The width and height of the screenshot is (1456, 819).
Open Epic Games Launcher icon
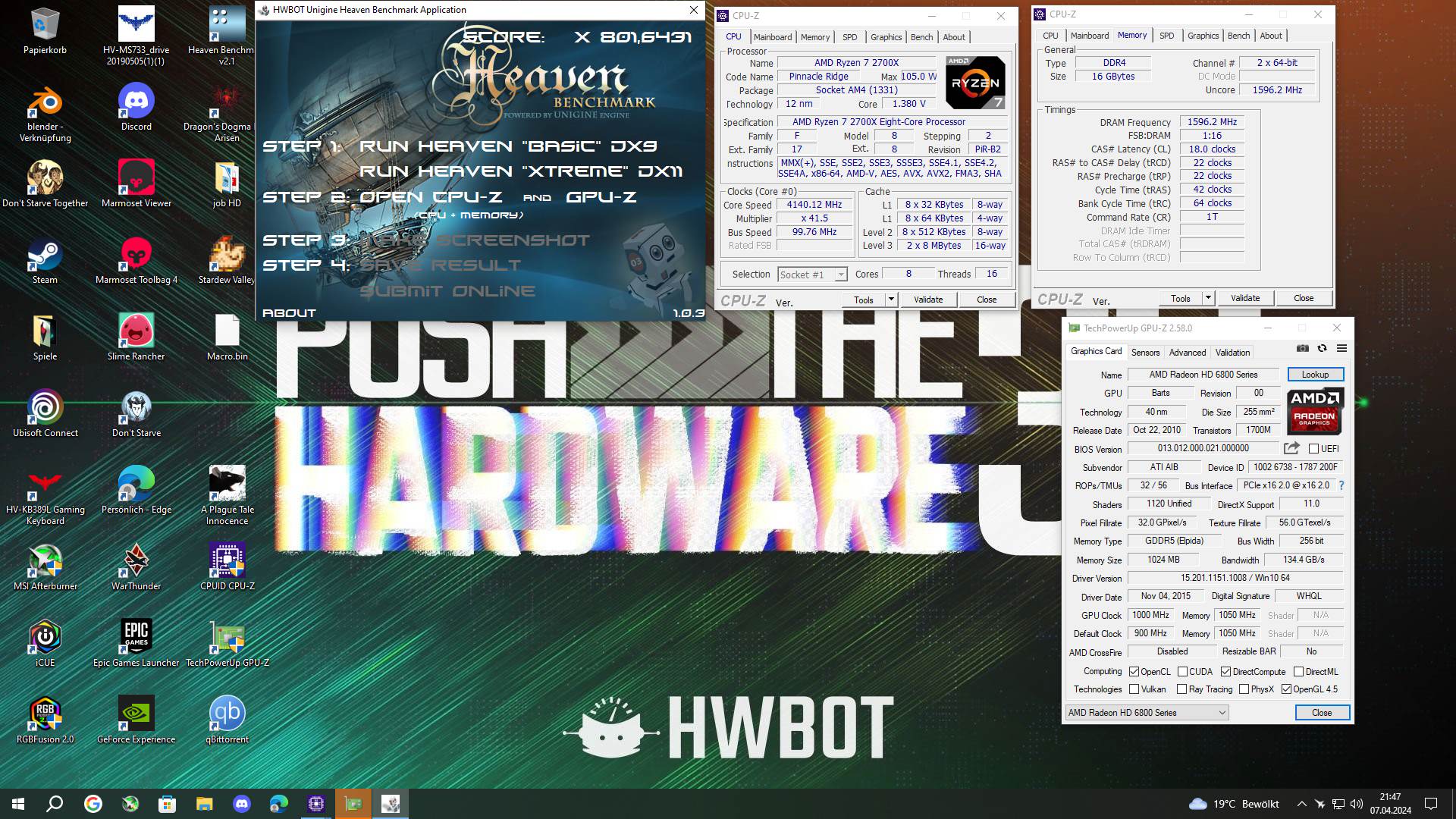pos(136,643)
